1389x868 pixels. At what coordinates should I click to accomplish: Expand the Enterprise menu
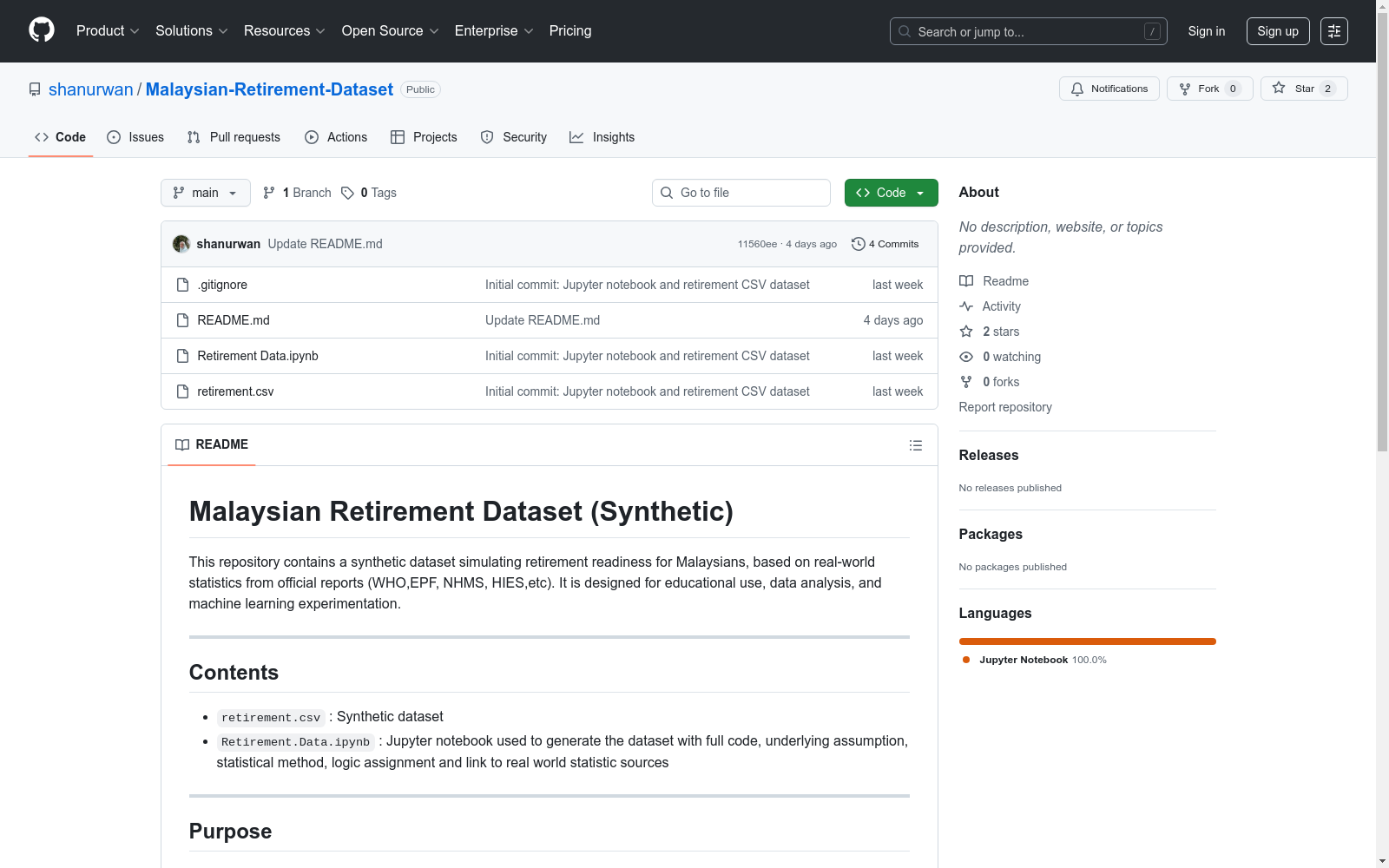[494, 30]
